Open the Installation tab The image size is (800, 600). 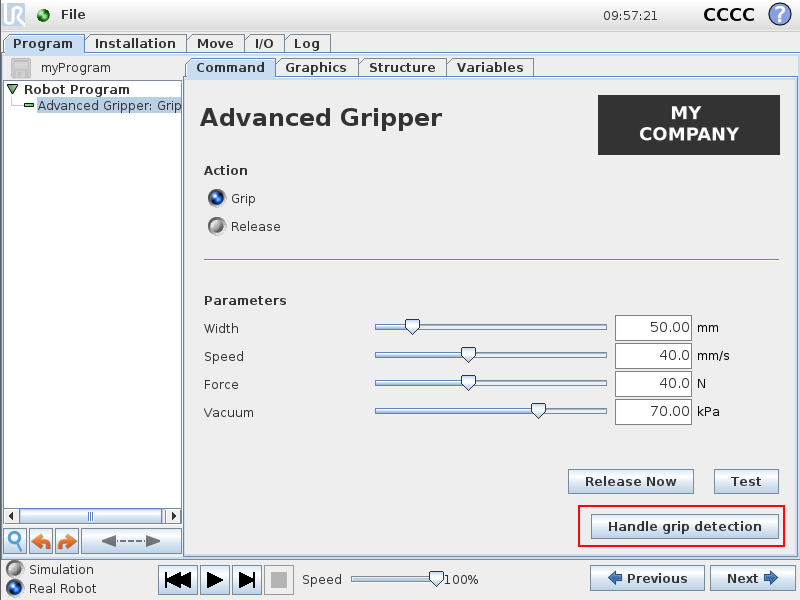(x=135, y=43)
